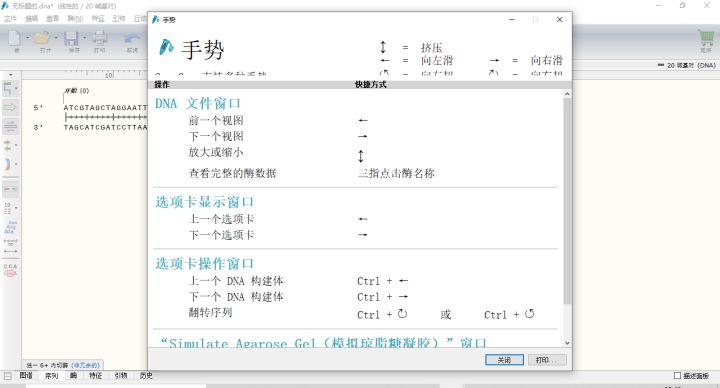The height and width of the screenshot is (388, 720).
Task: Click the shopping cart order icon
Action: (x=706, y=38)
